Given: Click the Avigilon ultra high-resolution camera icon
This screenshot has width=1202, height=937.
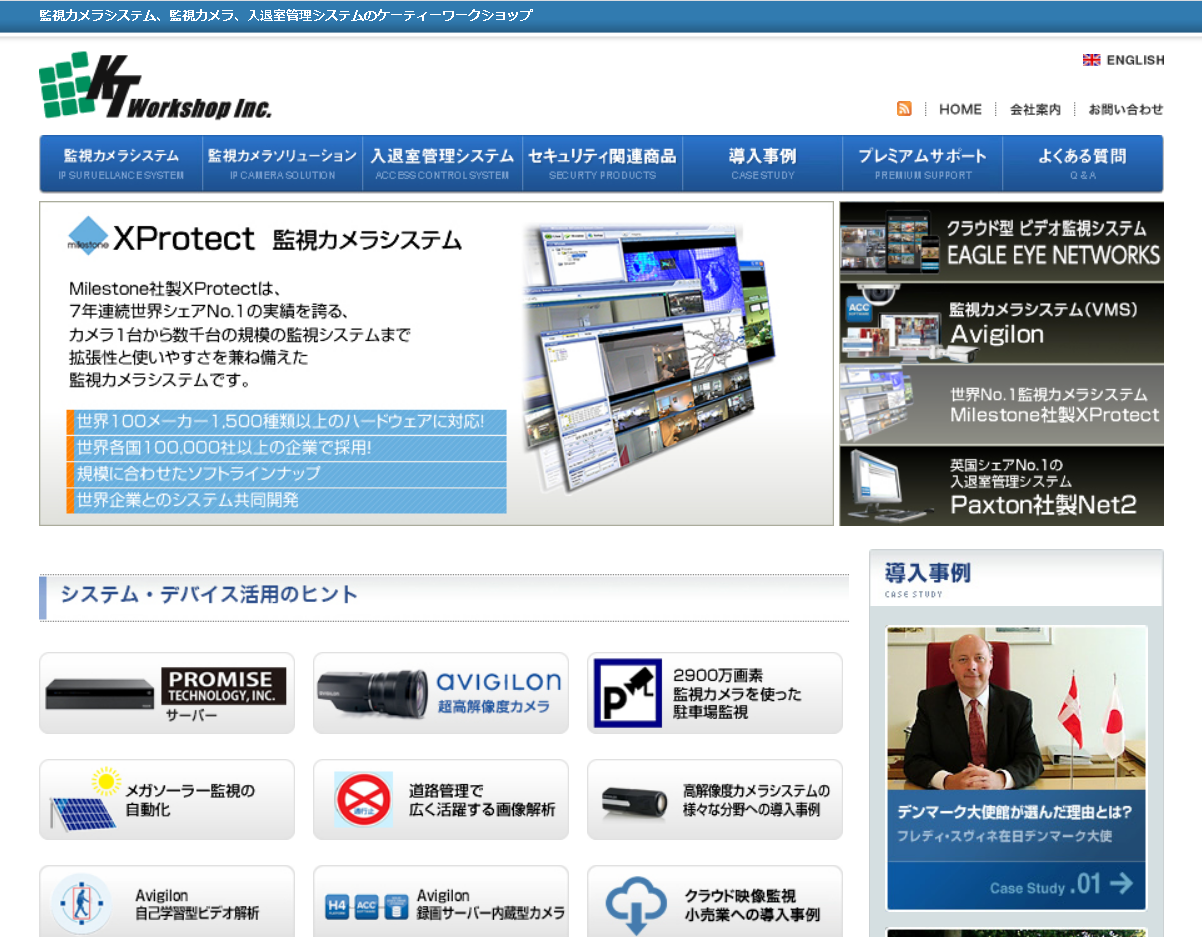Looking at the screenshot, I should (370, 692).
